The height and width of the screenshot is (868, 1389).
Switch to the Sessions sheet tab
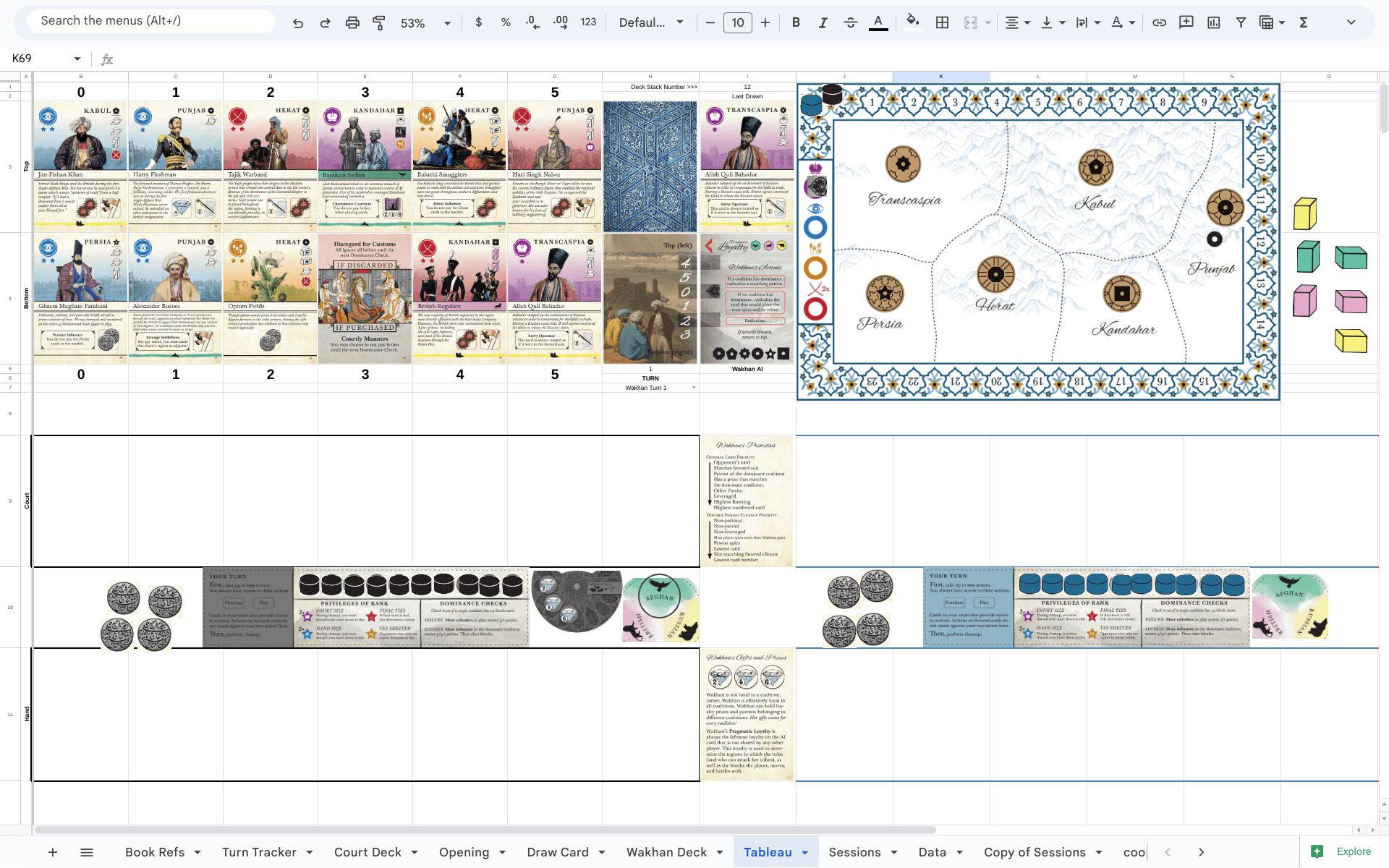pyautogui.click(x=855, y=852)
